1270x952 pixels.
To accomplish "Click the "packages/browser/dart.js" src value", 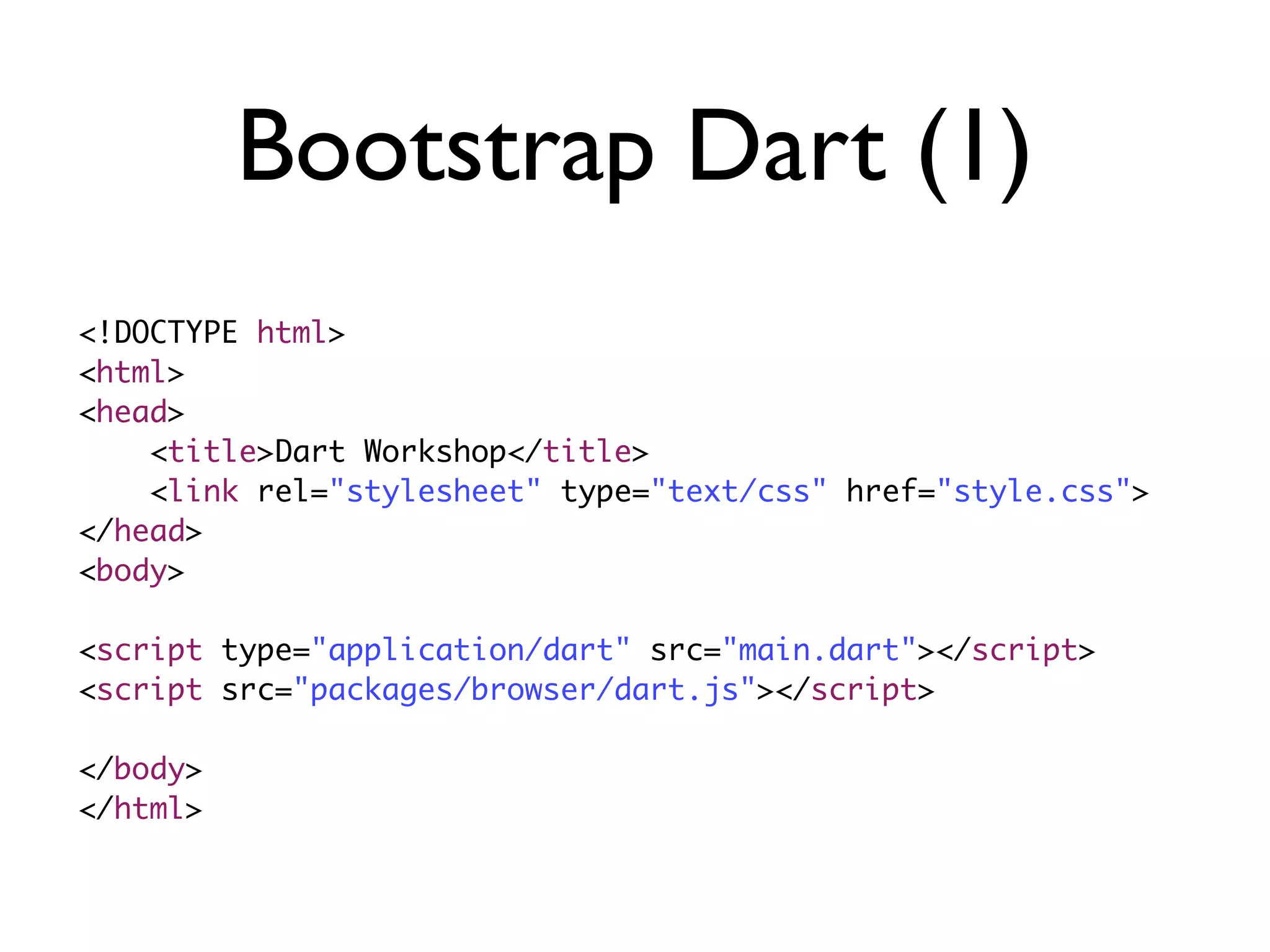I will point(525,690).
